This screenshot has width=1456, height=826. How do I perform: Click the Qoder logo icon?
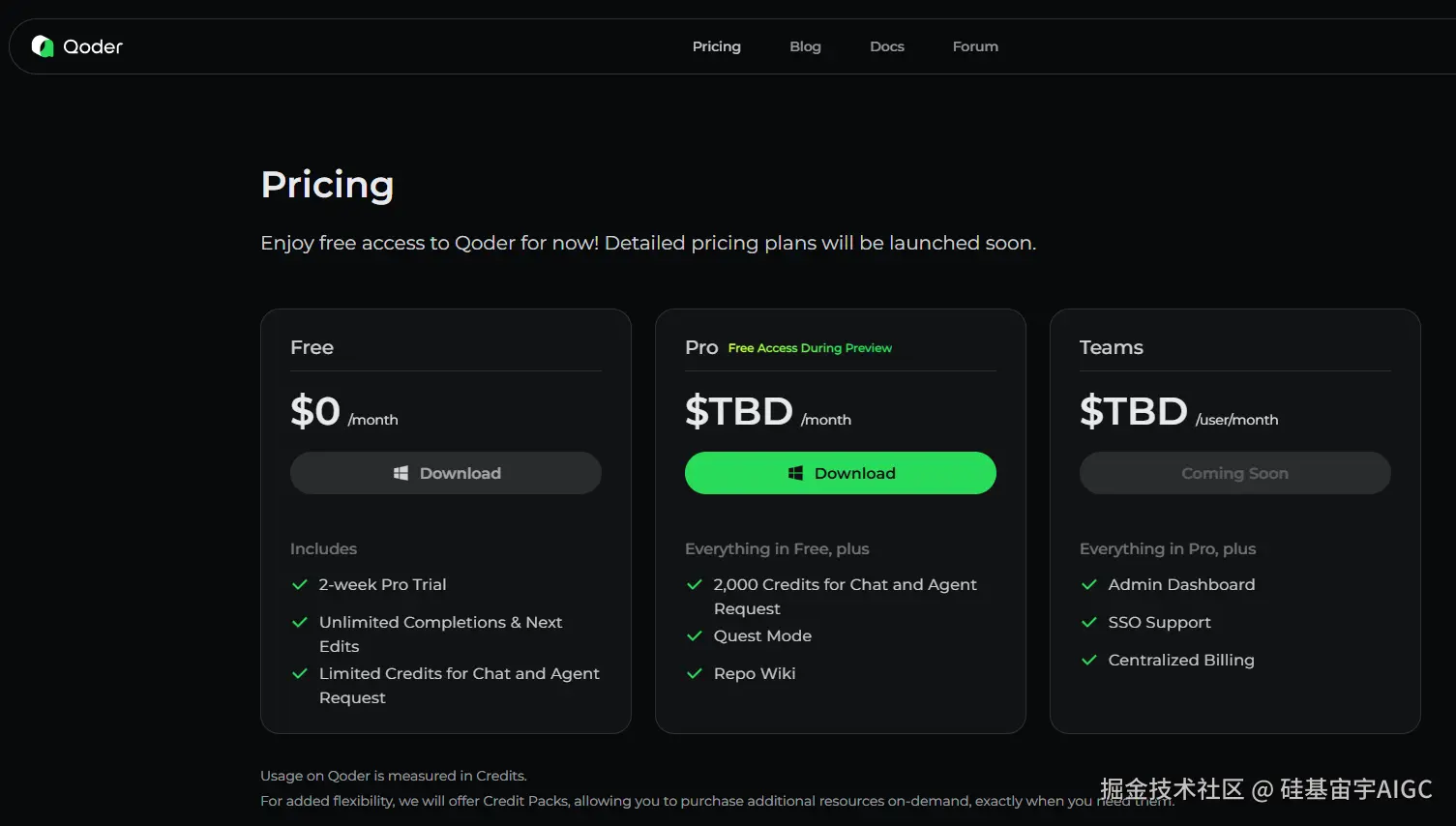(43, 46)
